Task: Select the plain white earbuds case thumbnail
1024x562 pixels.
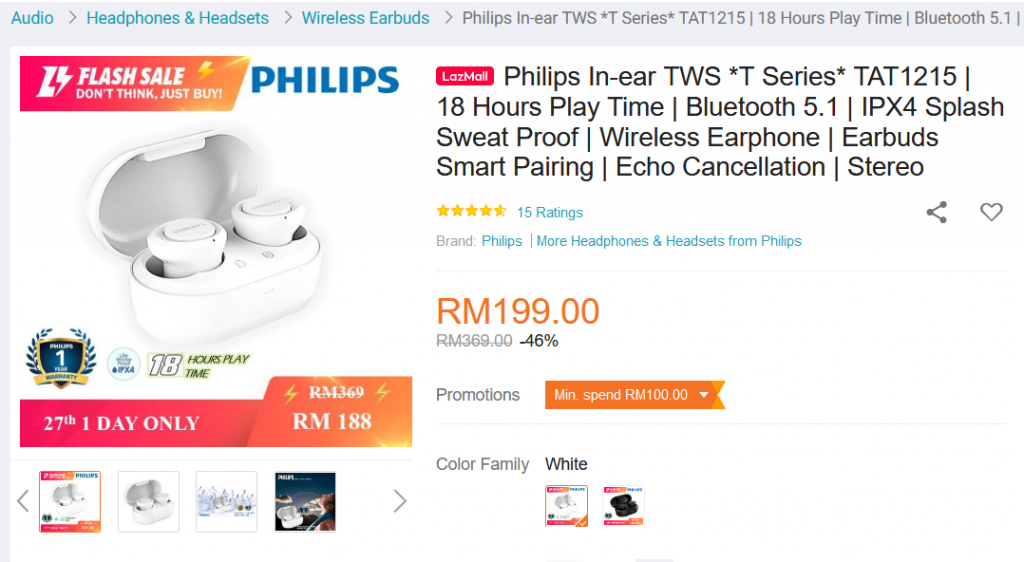Action: 148,501
